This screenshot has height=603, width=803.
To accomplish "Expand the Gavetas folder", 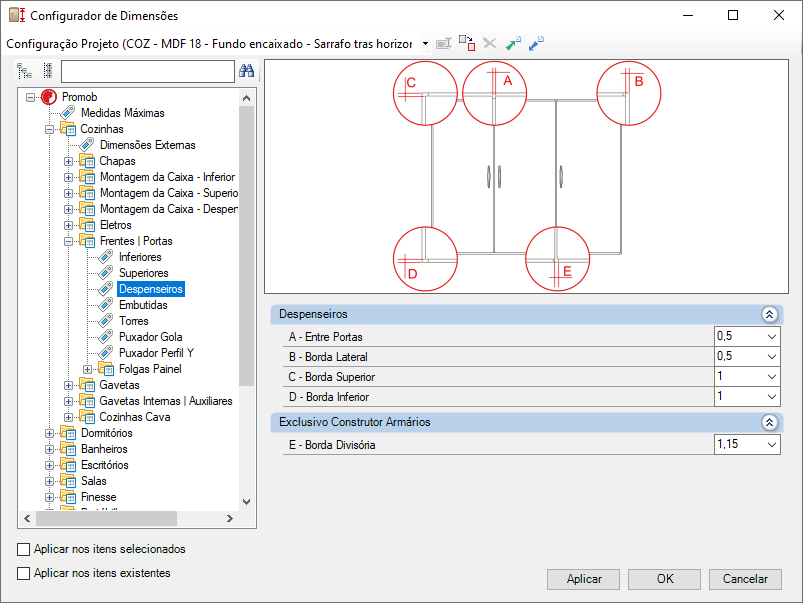I will (x=68, y=385).
